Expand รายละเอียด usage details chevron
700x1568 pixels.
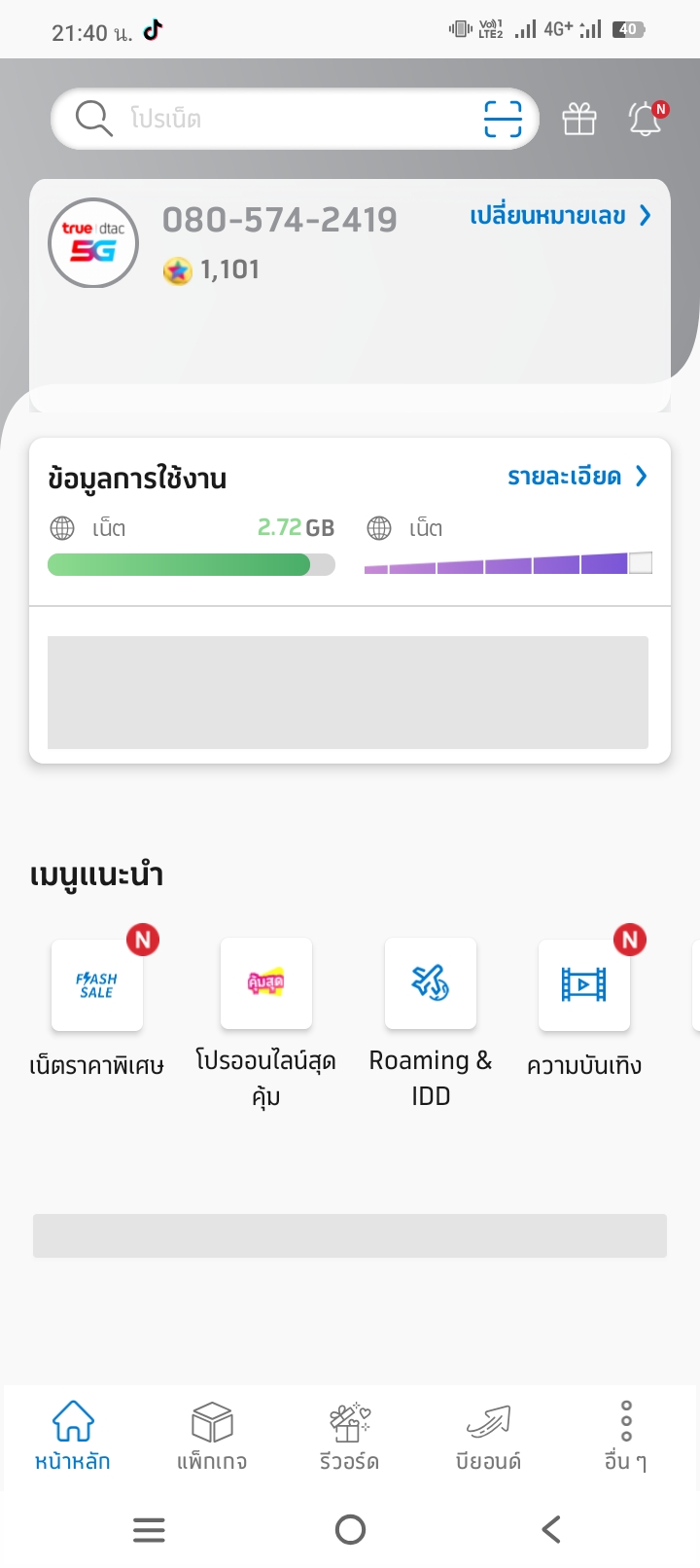(642, 476)
